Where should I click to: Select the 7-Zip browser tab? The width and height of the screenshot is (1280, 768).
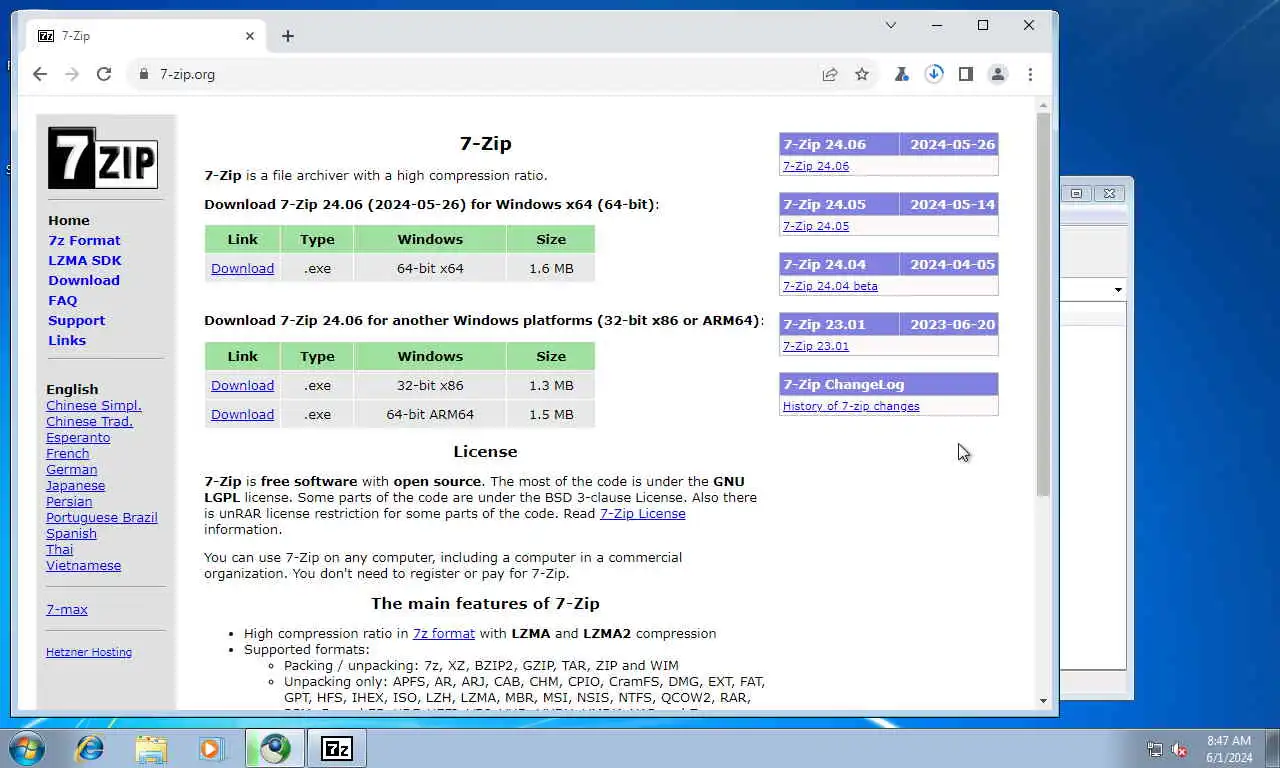point(147,36)
